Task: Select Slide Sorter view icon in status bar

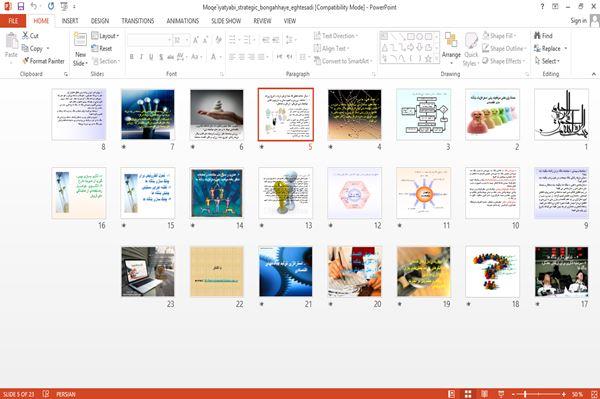Action: (x=468, y=394)
